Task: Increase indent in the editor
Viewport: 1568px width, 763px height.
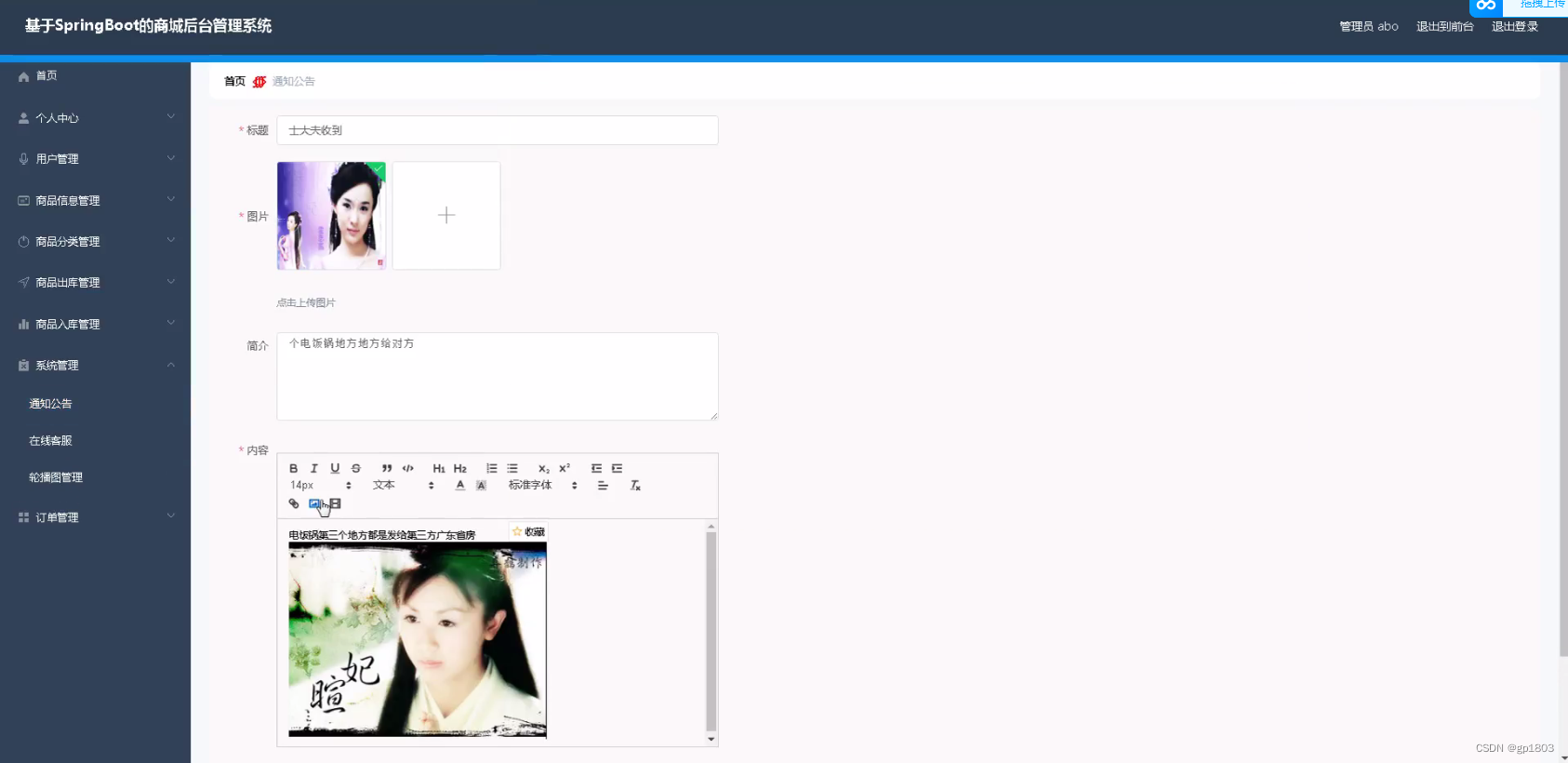Action: click(x=617, y=469)
